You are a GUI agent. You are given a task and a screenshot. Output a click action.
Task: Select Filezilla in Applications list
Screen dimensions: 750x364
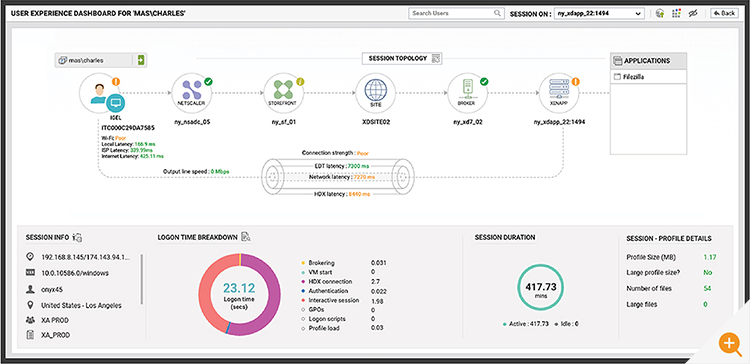click(x=649, y=77)
